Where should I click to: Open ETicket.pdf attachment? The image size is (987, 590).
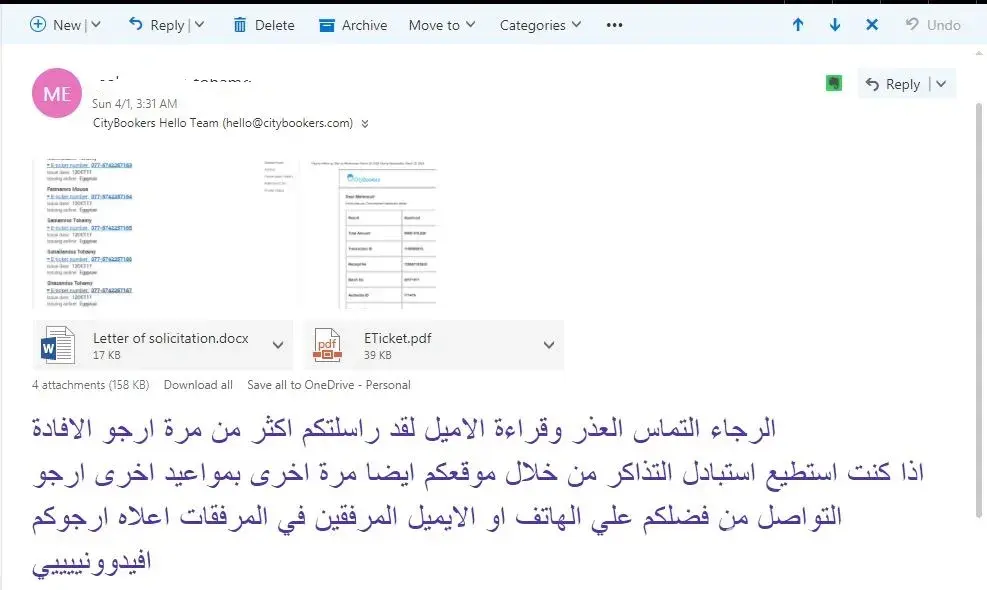point(434,345)
